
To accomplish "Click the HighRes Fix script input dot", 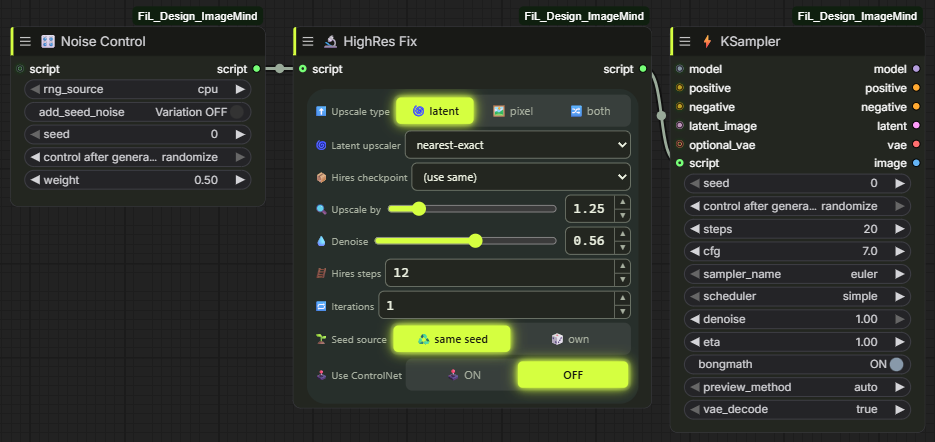I will pyautogui.click(x=302, y=69).
